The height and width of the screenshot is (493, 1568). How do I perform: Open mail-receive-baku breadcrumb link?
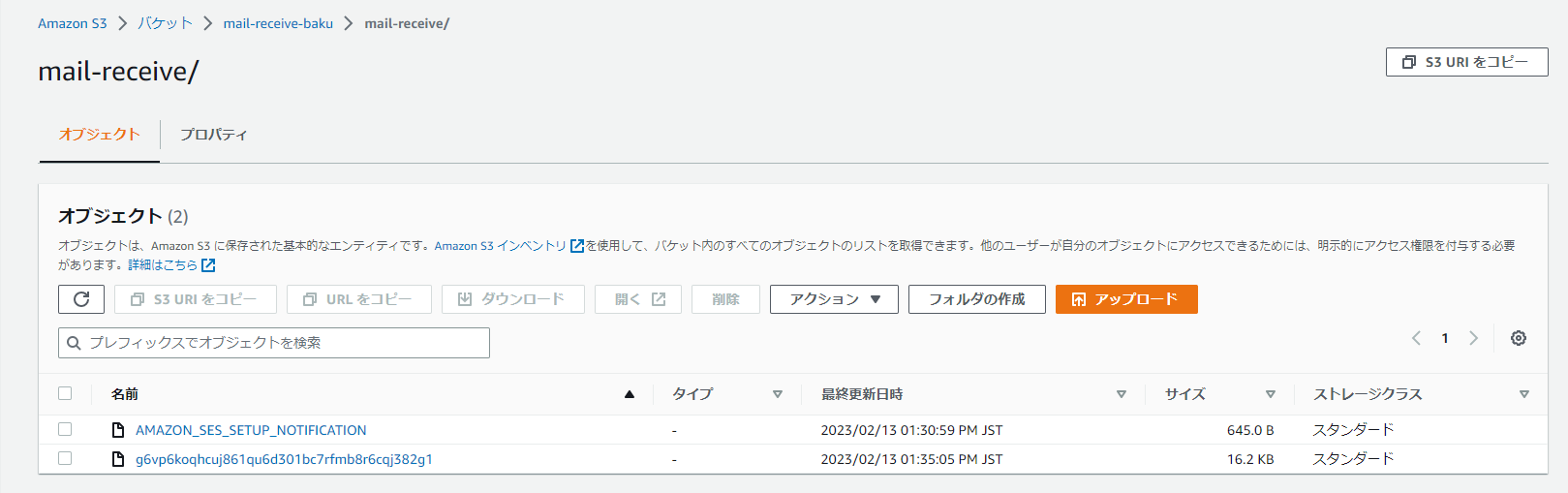tap(278, 23)
